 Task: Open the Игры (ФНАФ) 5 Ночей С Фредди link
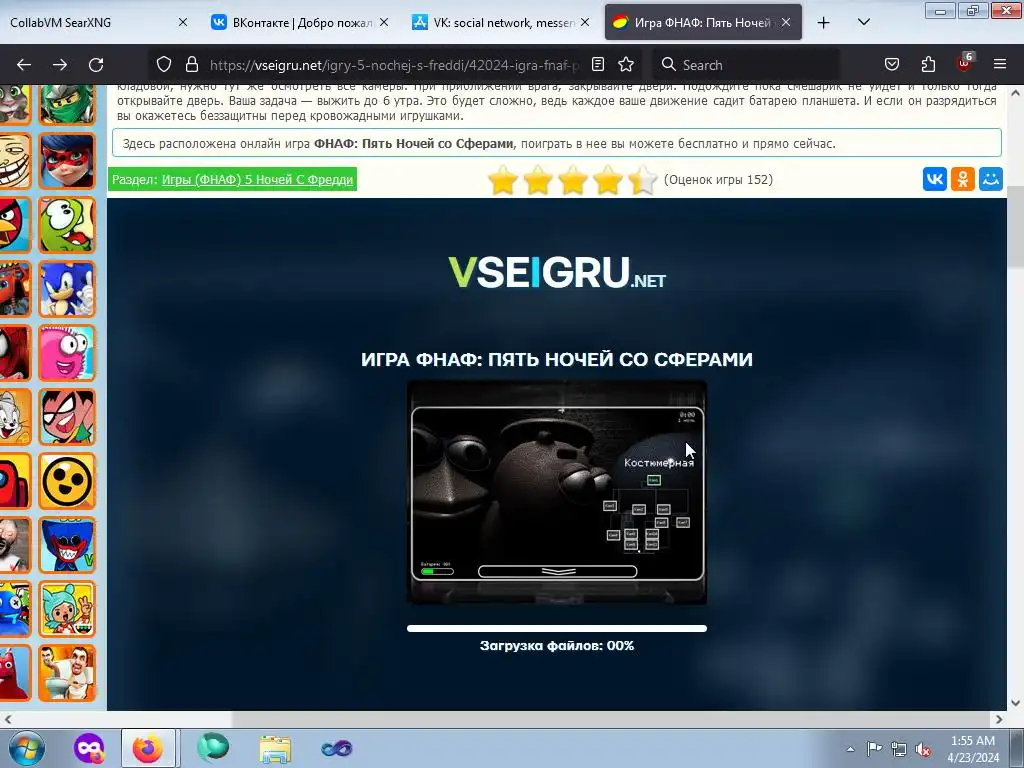257,180
